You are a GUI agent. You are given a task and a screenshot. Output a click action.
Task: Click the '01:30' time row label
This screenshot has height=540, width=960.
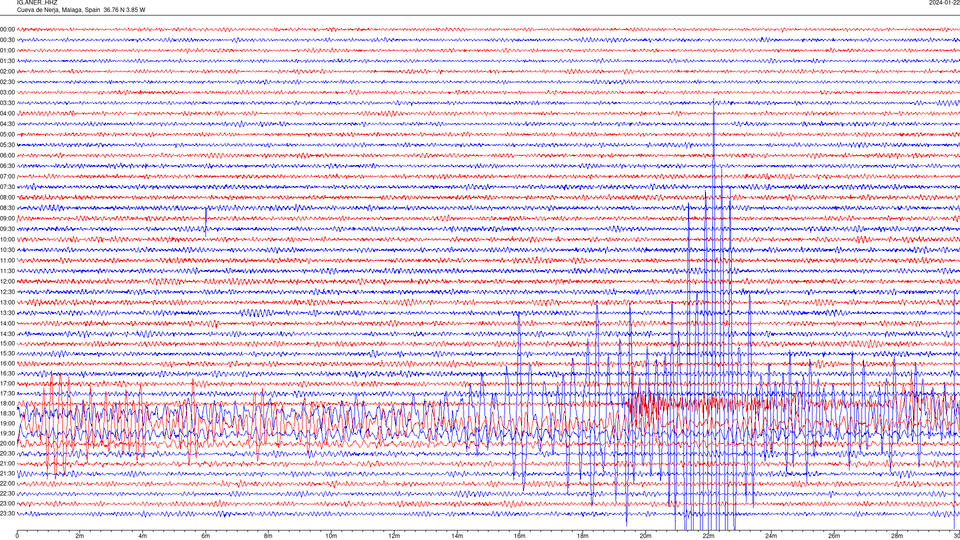[x=7, y=61]
